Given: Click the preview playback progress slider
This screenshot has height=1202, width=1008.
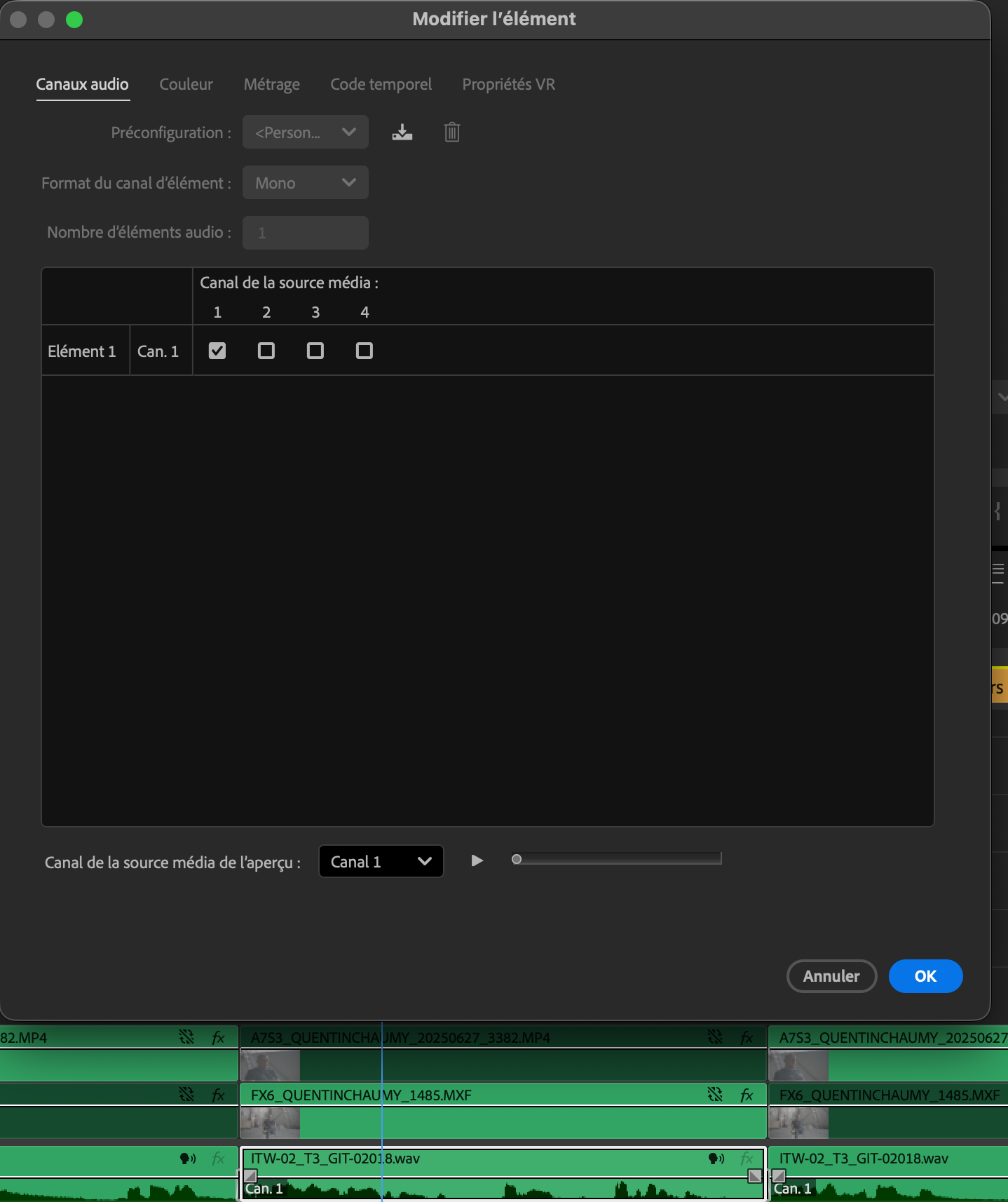Looking at the screenshot, I should tap(617, 859).
